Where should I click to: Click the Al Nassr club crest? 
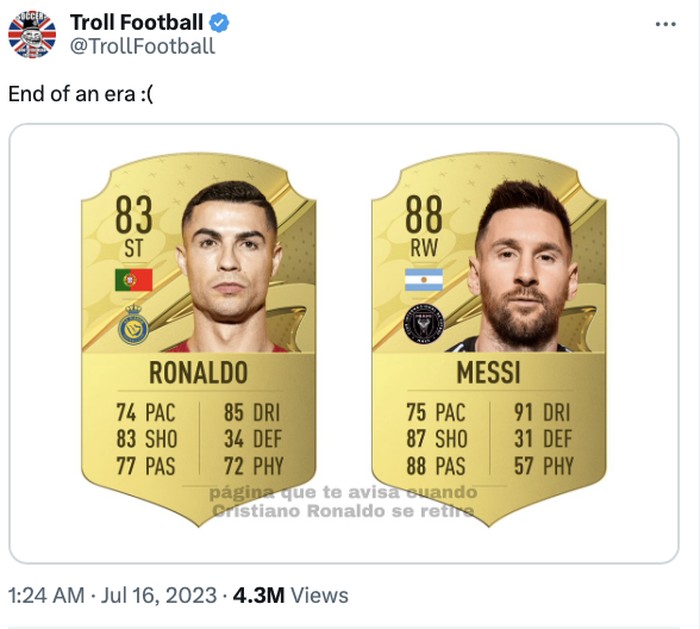click(133, 325)
